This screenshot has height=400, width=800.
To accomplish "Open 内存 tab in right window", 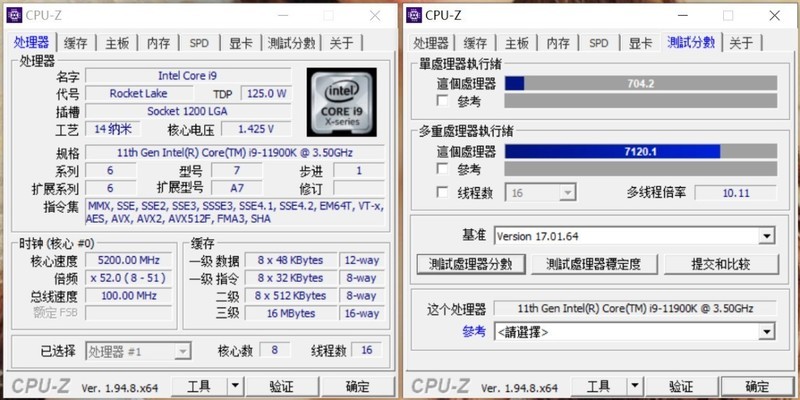I will [558, 43].
